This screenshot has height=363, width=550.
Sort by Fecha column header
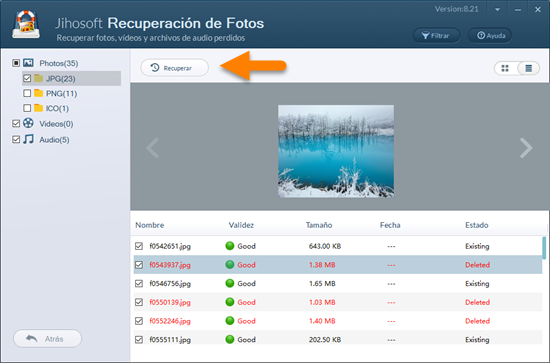(390, 225)
